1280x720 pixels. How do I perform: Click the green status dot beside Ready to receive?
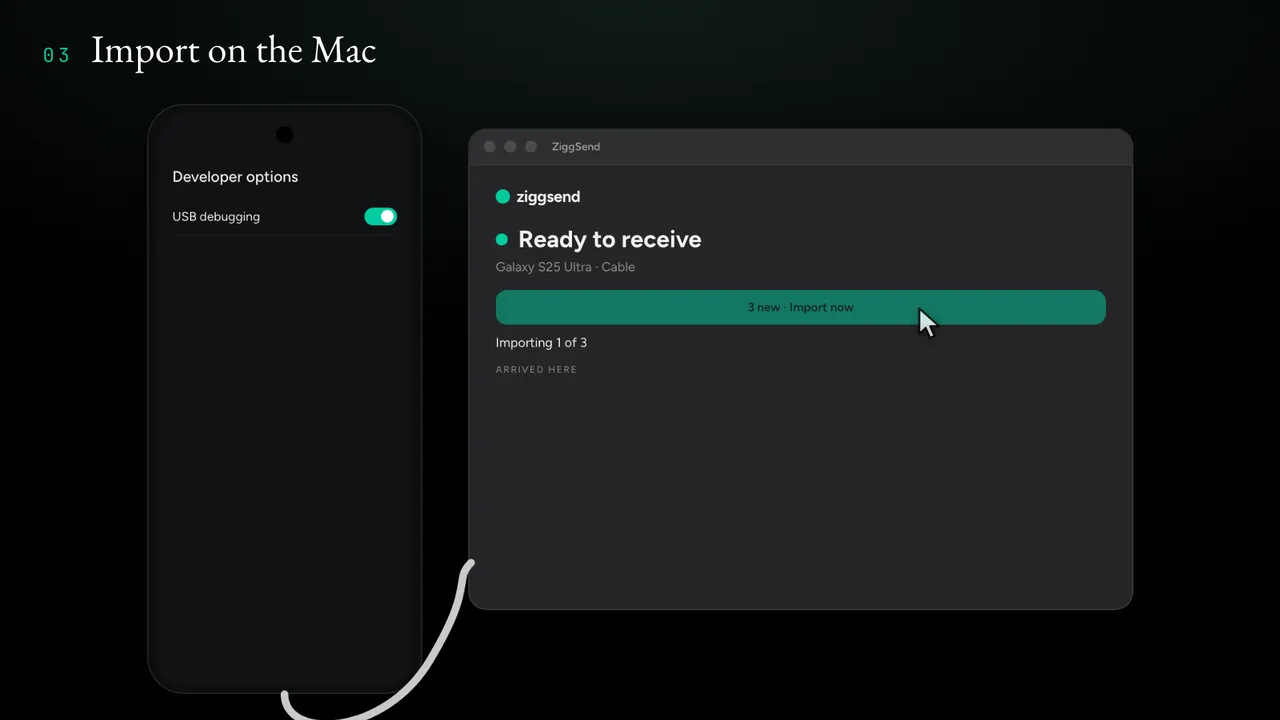502,240
